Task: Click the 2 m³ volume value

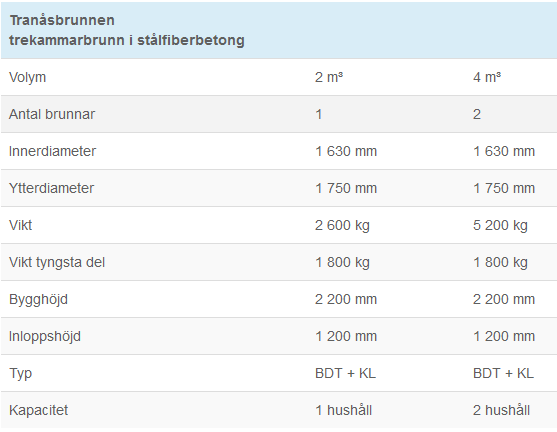Action: 329,77
